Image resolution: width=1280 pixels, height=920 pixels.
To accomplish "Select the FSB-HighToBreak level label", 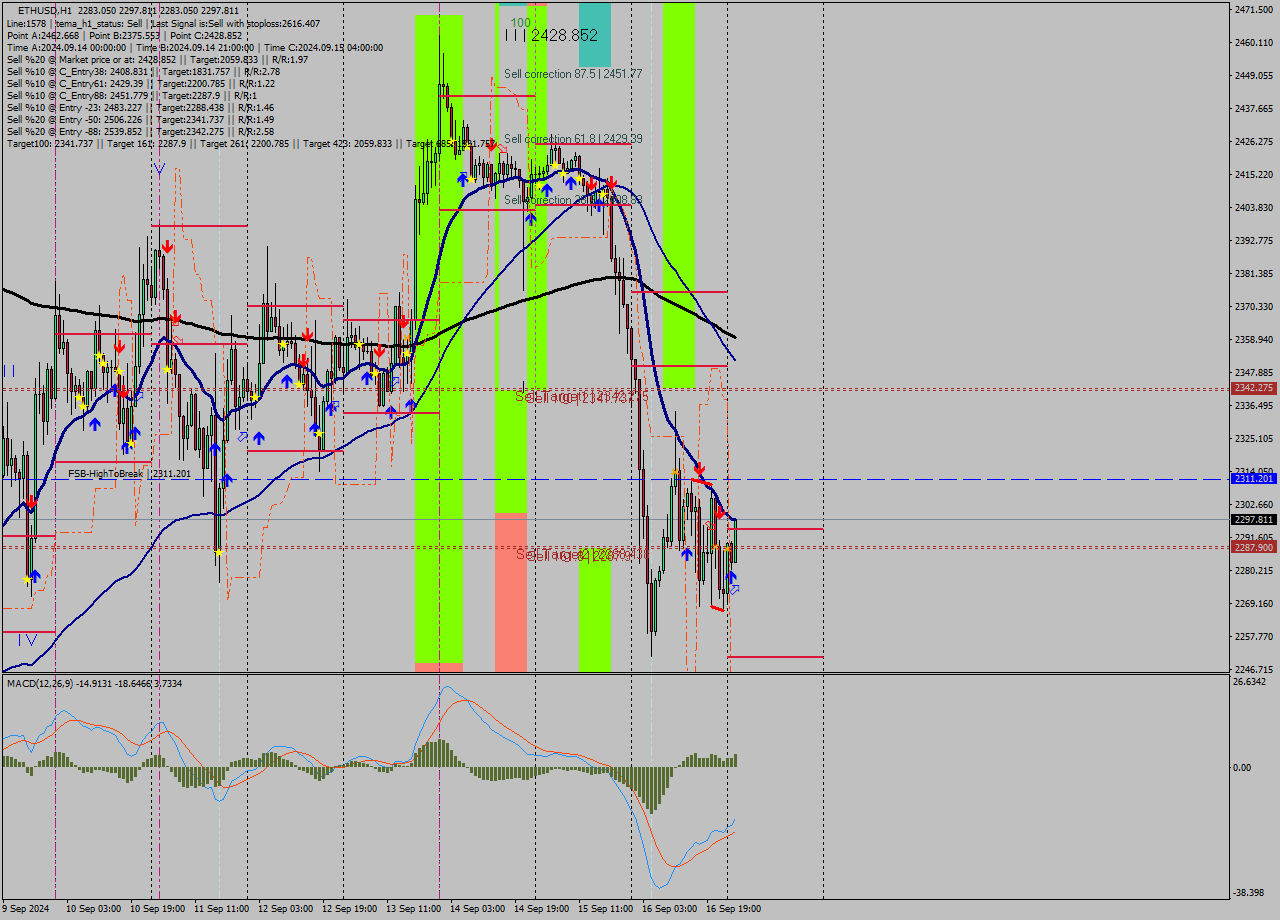I will click(128, 473).
